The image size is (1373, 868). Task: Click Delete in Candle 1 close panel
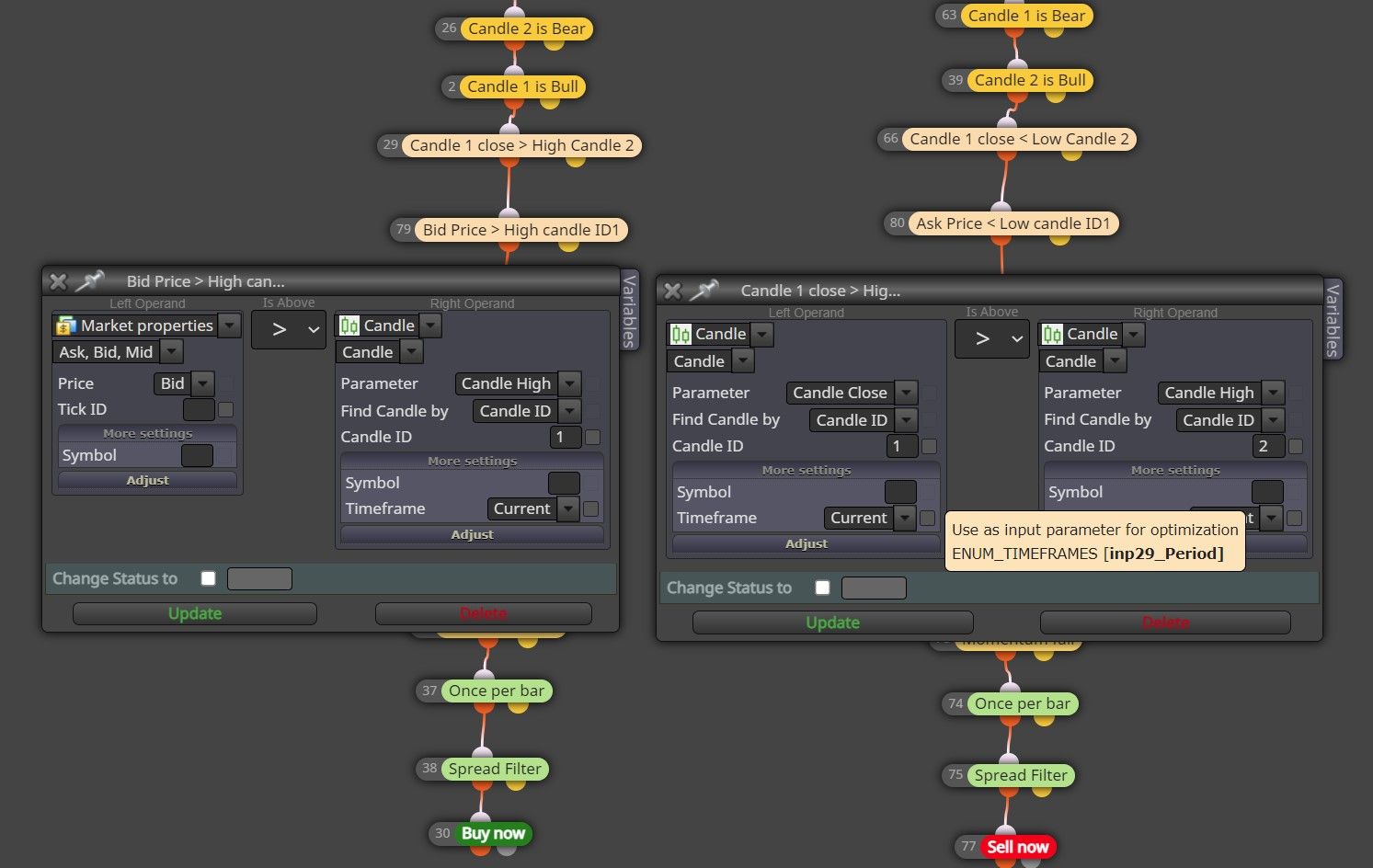click(1165, 622)
